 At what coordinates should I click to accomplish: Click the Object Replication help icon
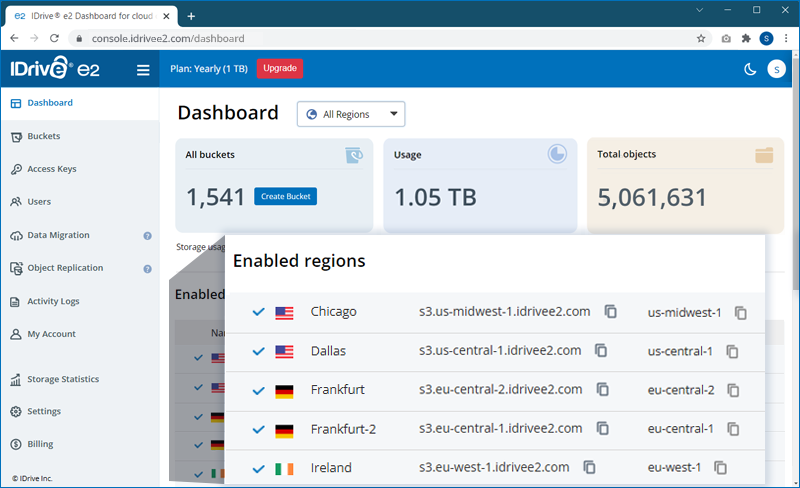[x=147, y=269]
